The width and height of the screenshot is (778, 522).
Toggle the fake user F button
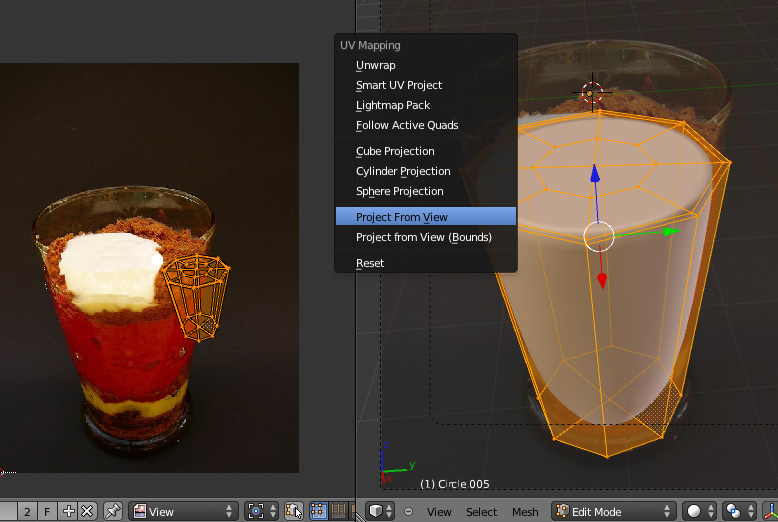coord(47,511)
